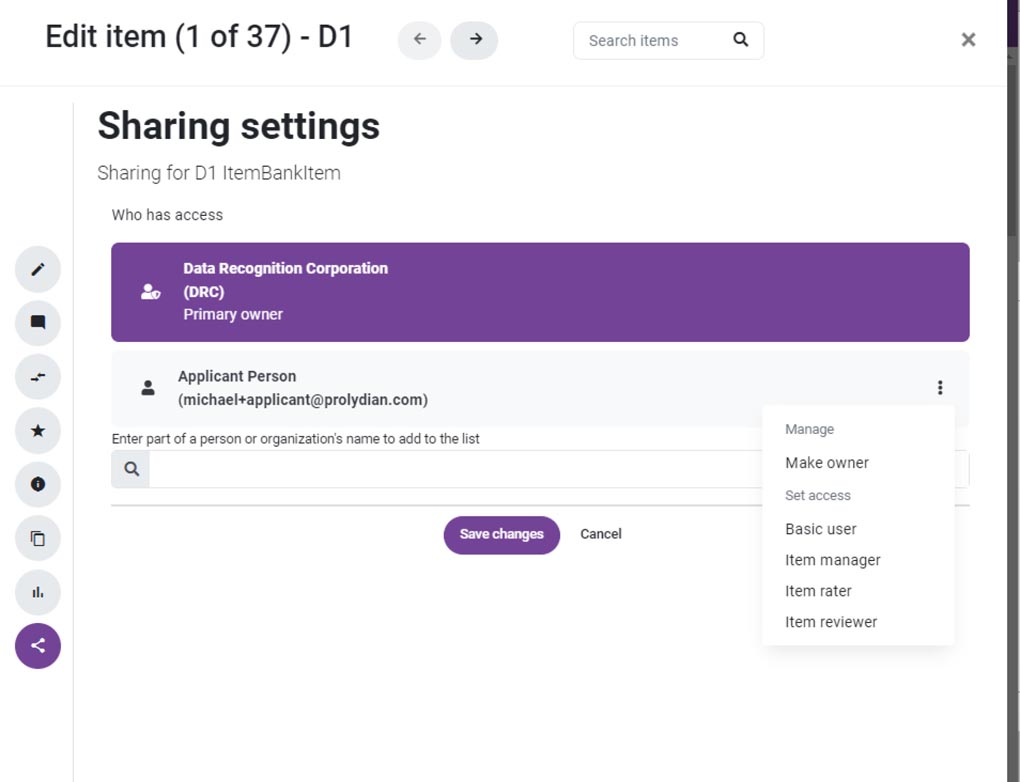
Task: Click the search magnifier in Search items
Action: [x=740, y=40]
